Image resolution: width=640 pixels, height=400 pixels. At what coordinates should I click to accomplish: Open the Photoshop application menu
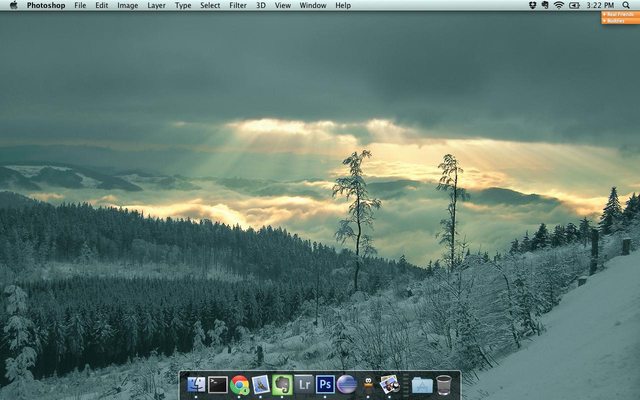46,5
